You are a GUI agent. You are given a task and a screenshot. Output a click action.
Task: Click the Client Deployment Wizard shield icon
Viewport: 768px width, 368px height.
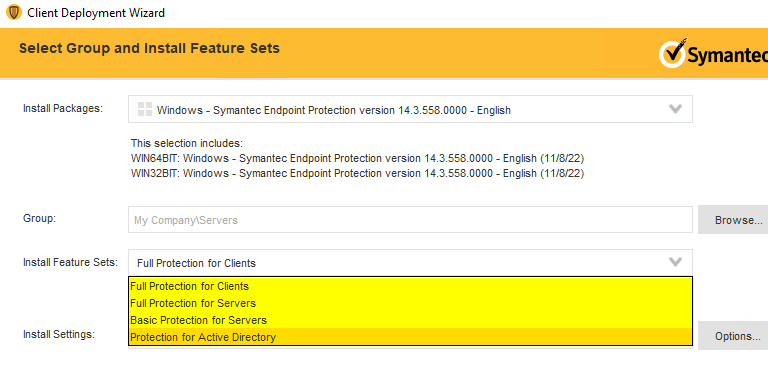tap(13, 12)
